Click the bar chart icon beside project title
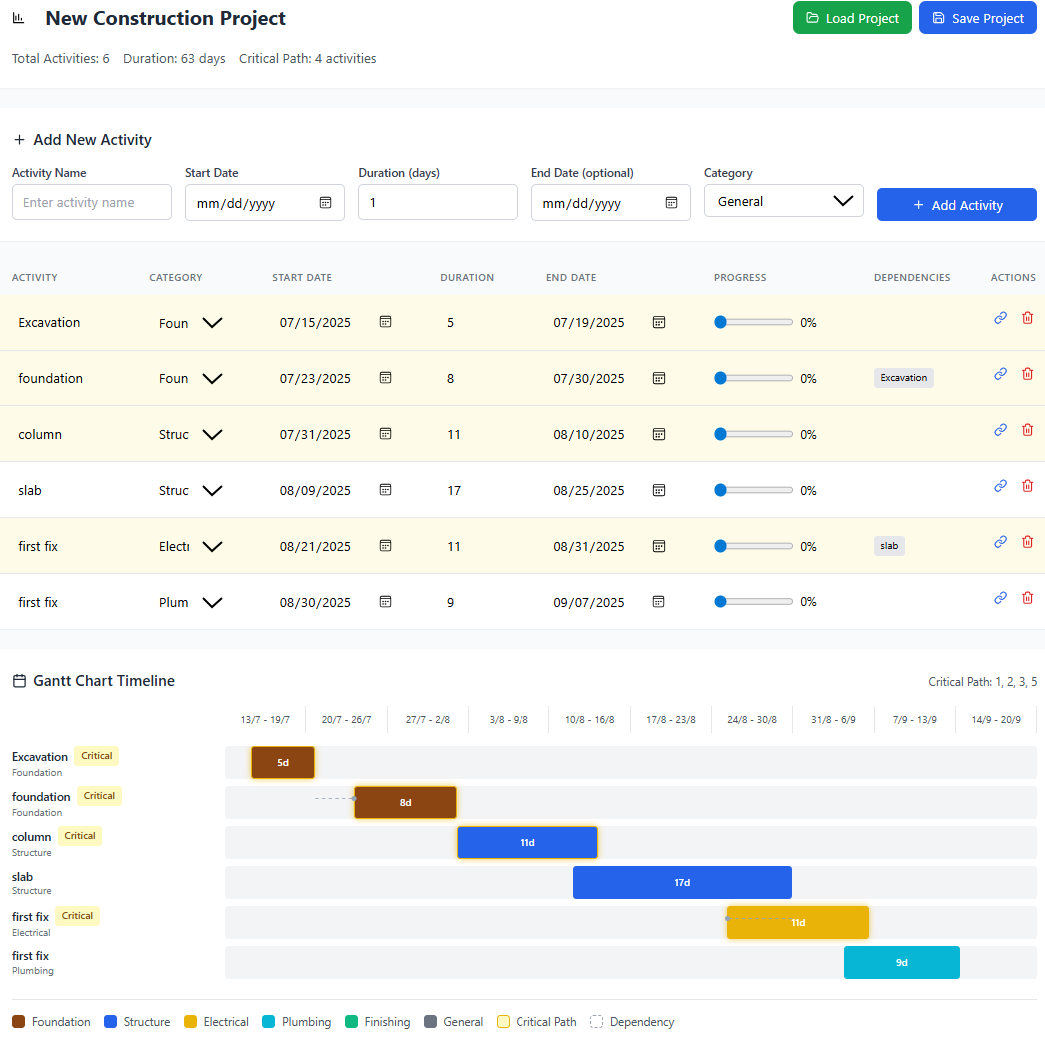This screenshot has width=1045, height=1047. 17,17
